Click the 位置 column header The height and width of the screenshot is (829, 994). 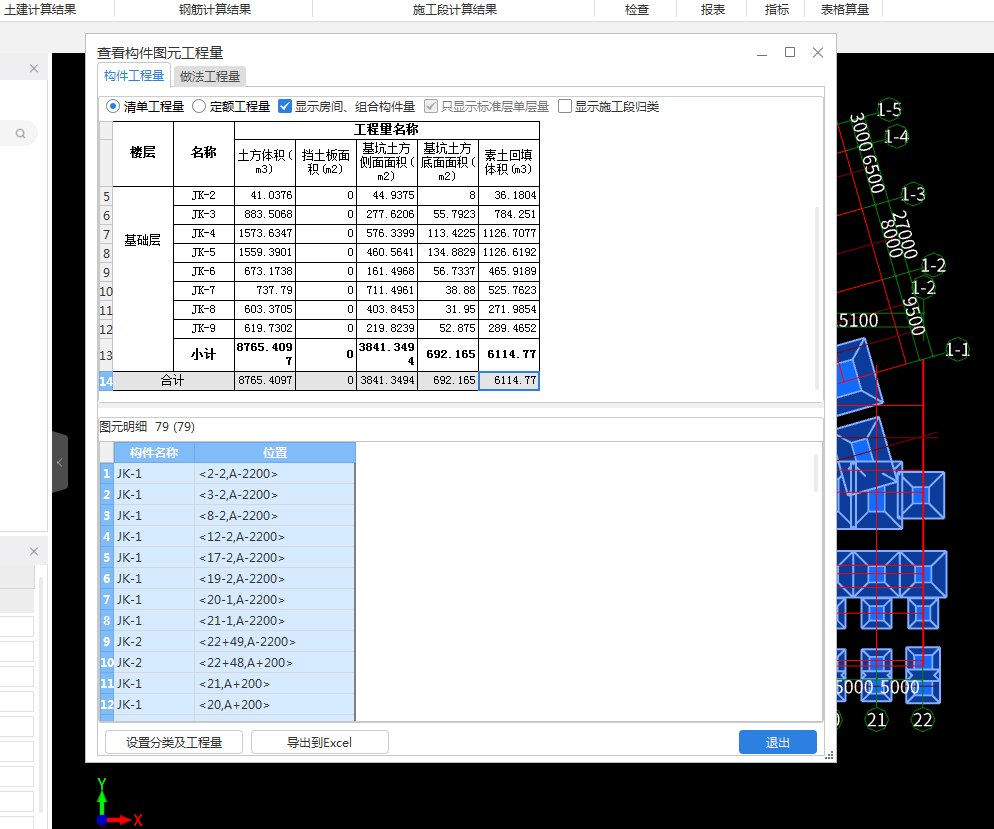pos(274,453)
